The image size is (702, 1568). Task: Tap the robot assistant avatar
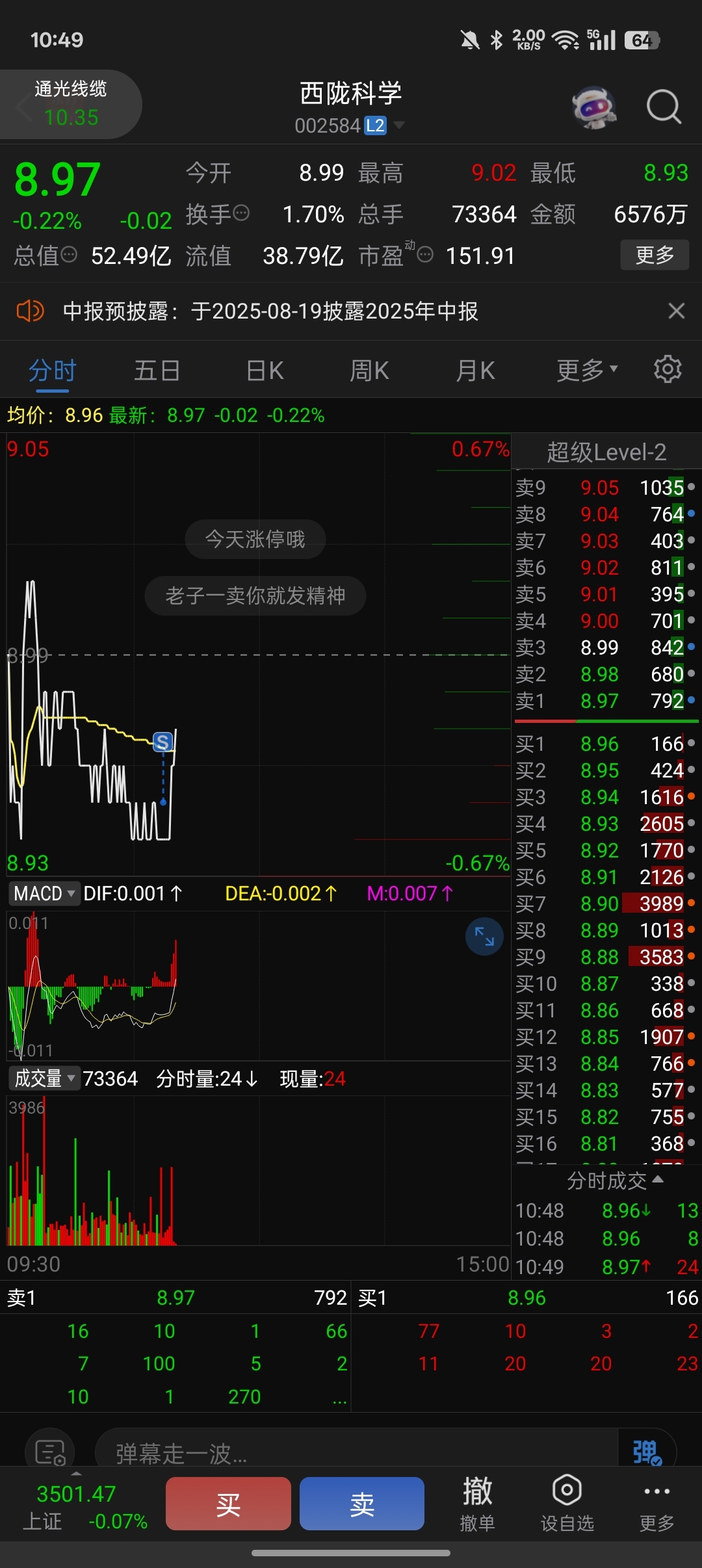coord(594,107)
